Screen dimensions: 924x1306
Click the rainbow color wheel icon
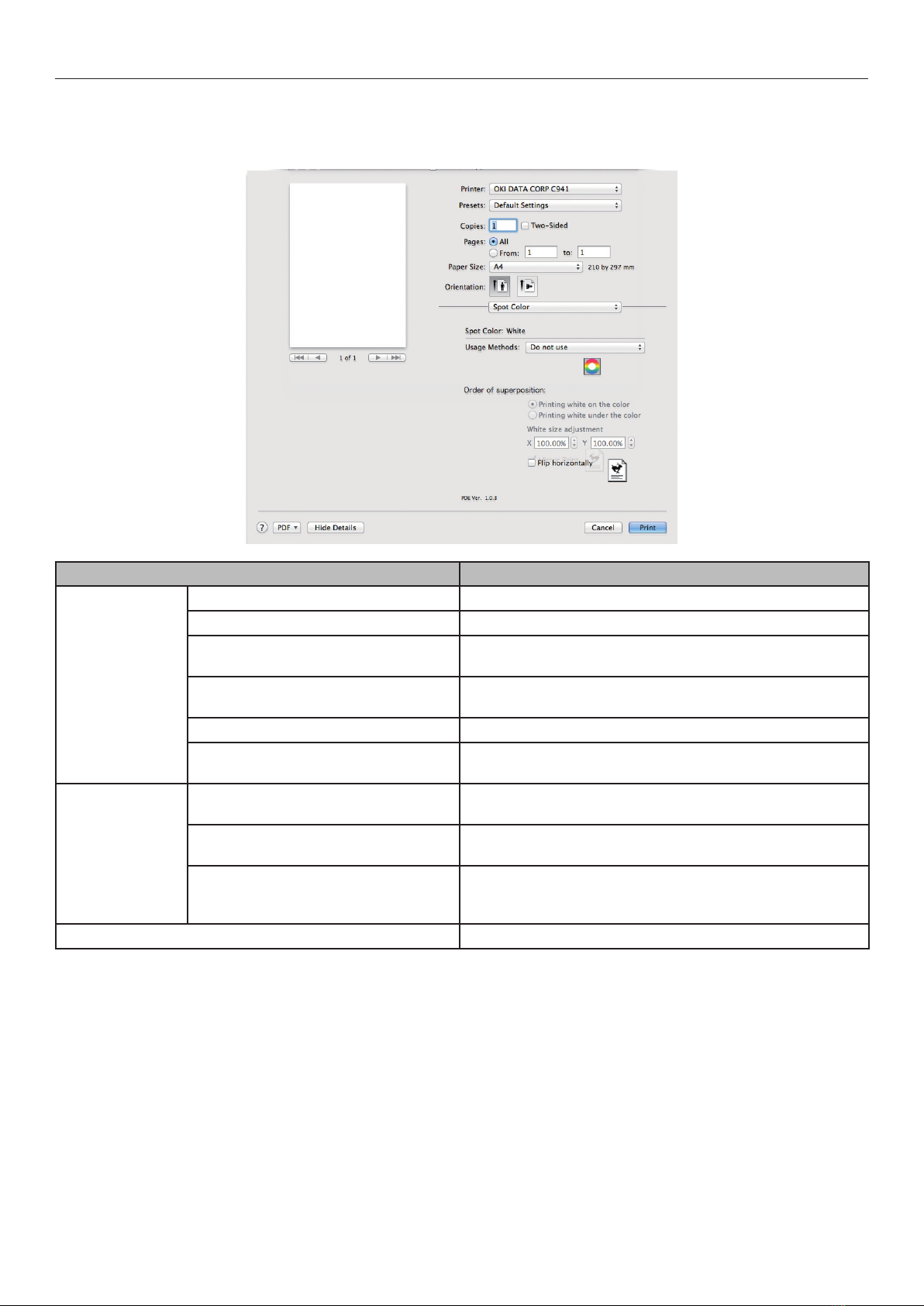[x=592, y=367]
